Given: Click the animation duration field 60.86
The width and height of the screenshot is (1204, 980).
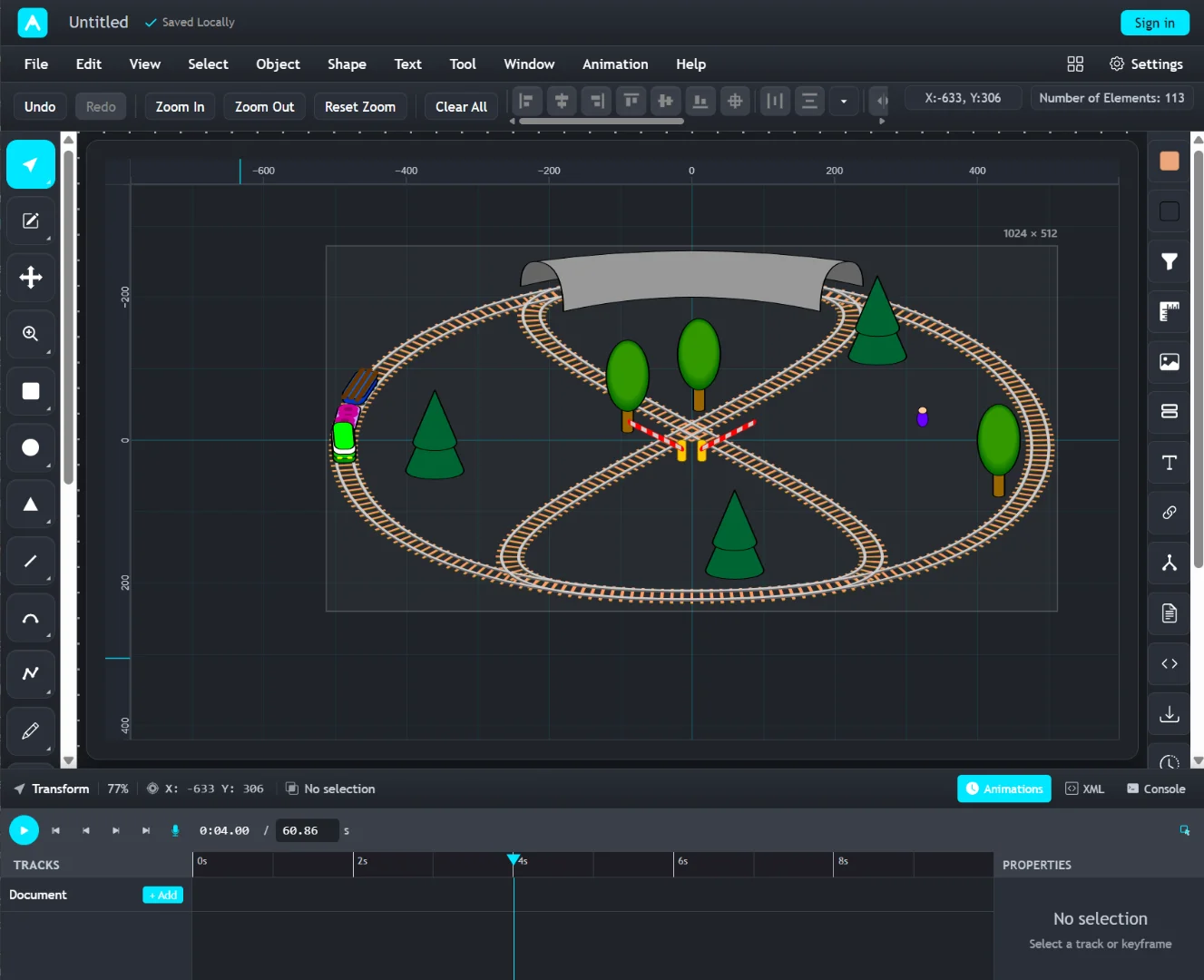Looking at the screenshot, I should click(x=307, y=830).
